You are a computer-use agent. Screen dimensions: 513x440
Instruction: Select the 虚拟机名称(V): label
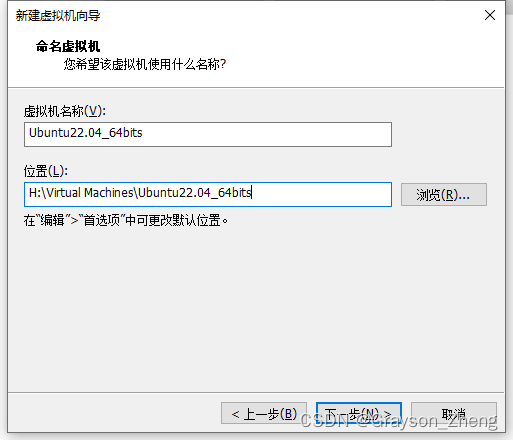pos(65,111)
